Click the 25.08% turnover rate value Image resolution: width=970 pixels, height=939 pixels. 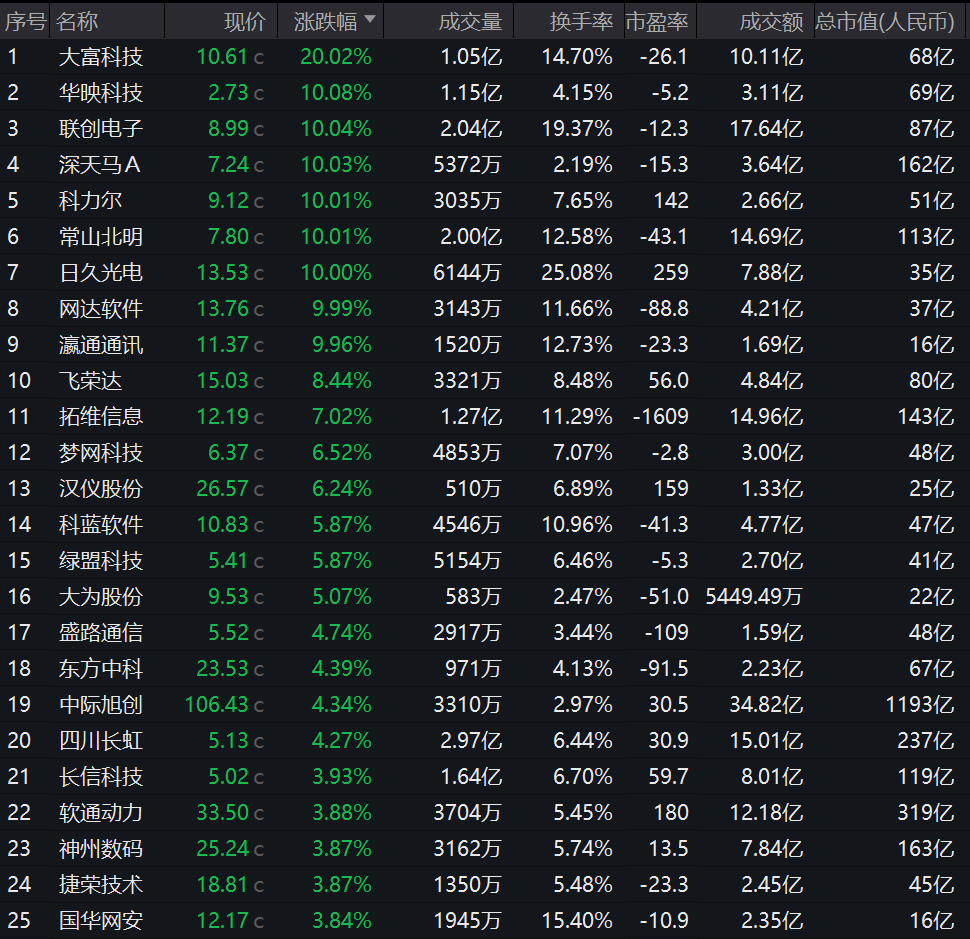point(577,272)
